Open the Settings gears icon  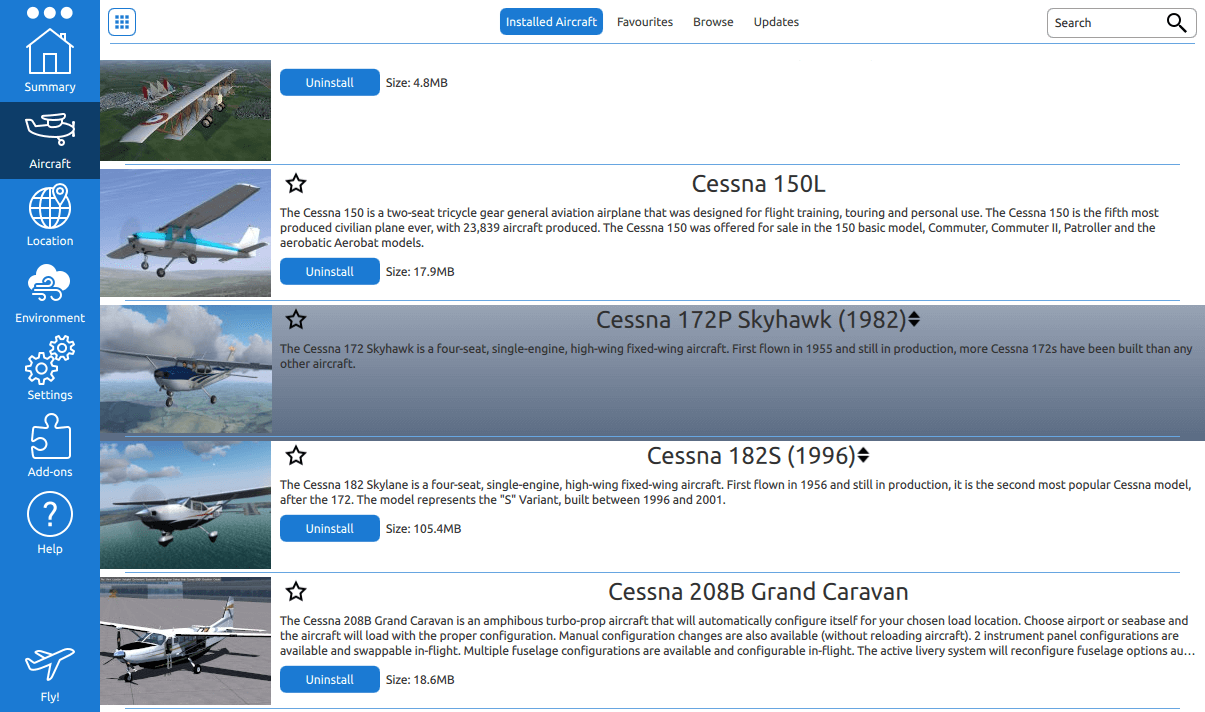[50, 361]
